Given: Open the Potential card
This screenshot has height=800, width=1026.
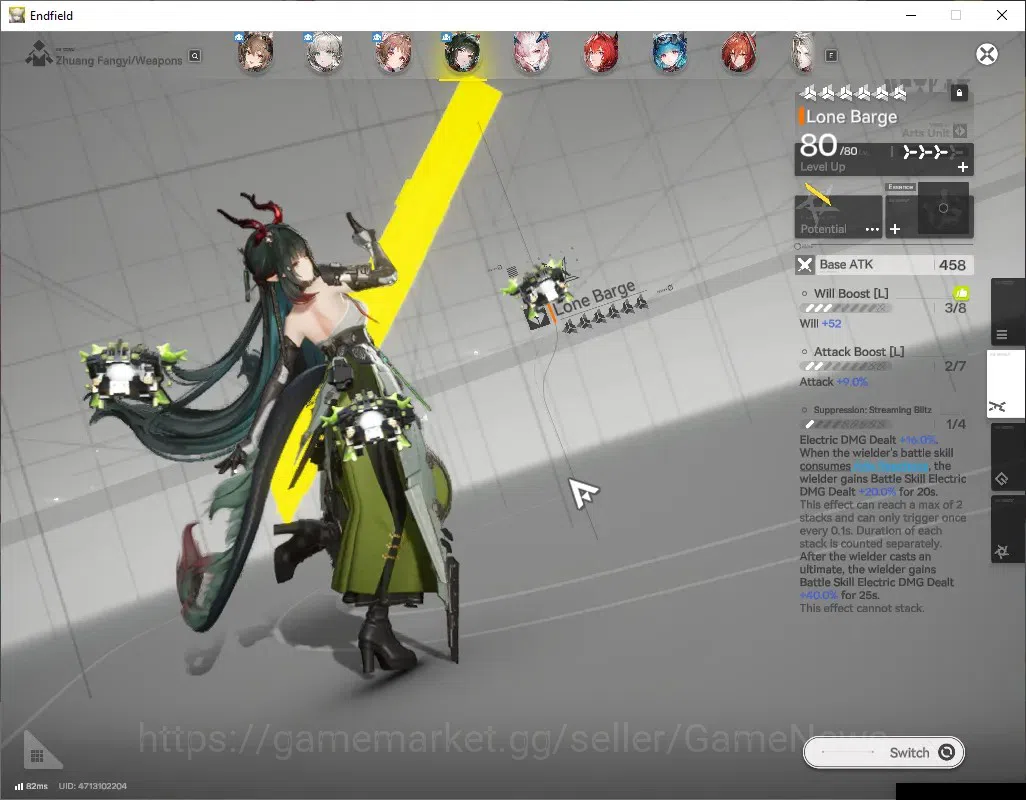Looking at the screenshot, I should (x=838, y=216).
